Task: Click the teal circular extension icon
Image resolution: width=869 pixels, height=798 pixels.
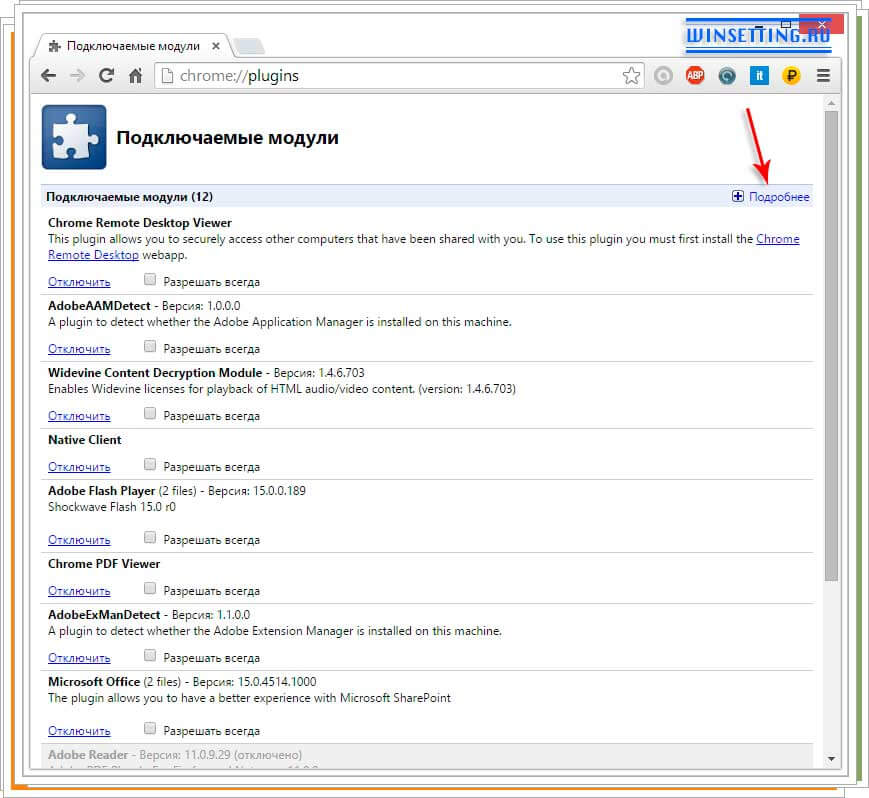Action: pyautogui.click(x=726, y=75)
